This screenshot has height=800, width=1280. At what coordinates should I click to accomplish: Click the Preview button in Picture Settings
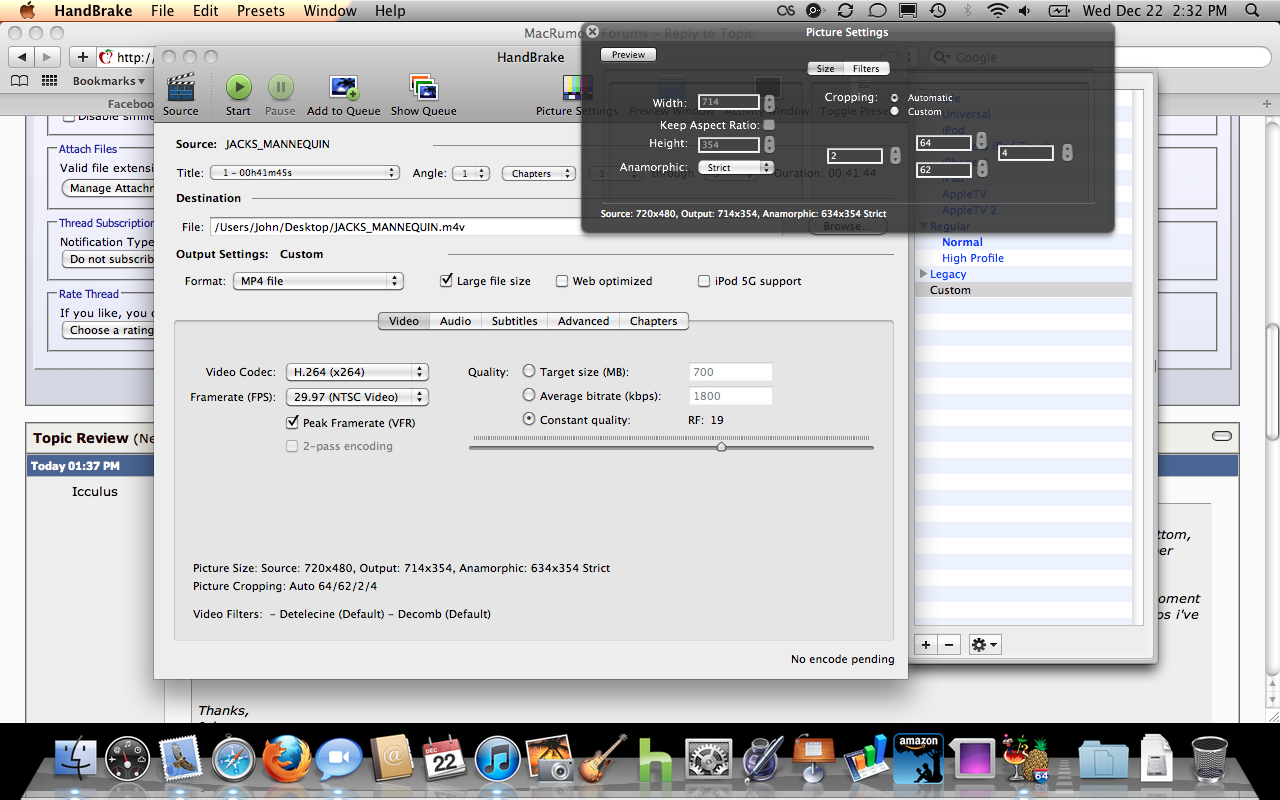(x=628, y=55)
